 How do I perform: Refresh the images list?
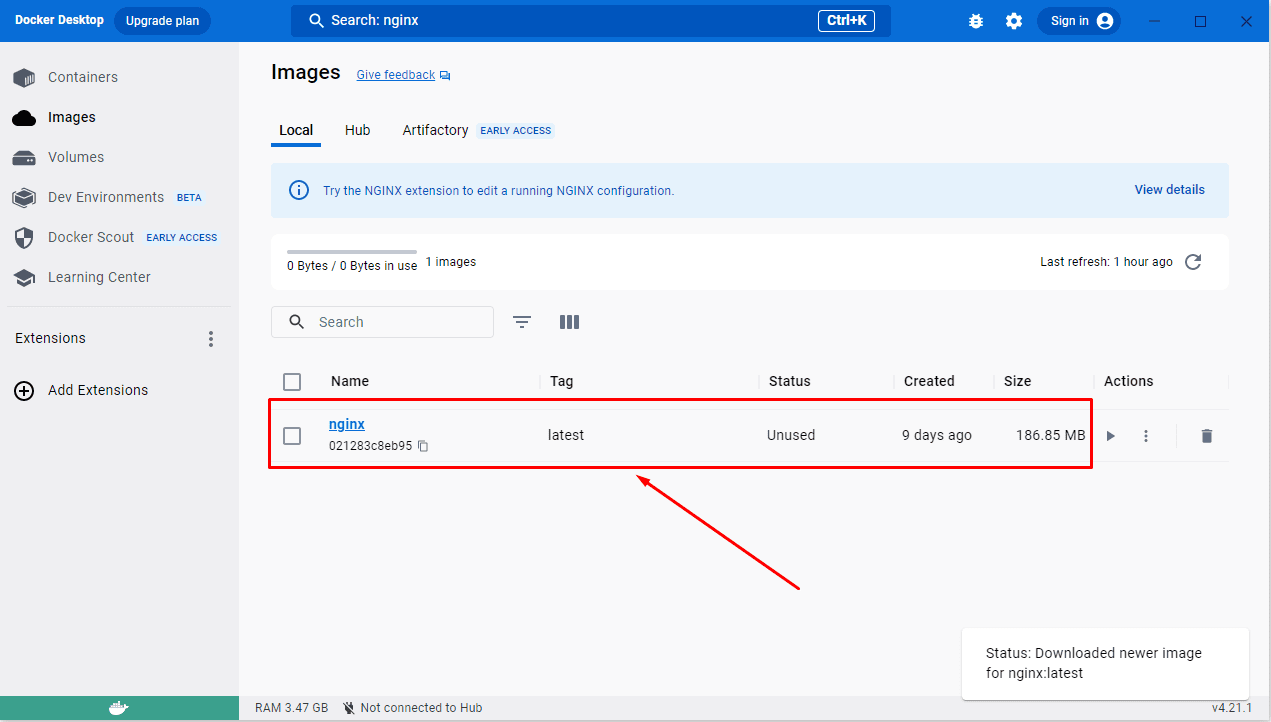click(x=1193, y=262)
